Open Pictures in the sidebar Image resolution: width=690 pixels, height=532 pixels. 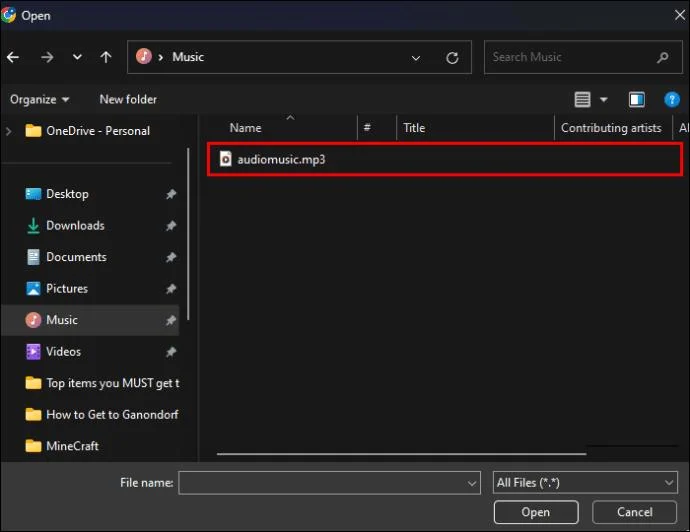pyautogui.click(x=57, y=289)
